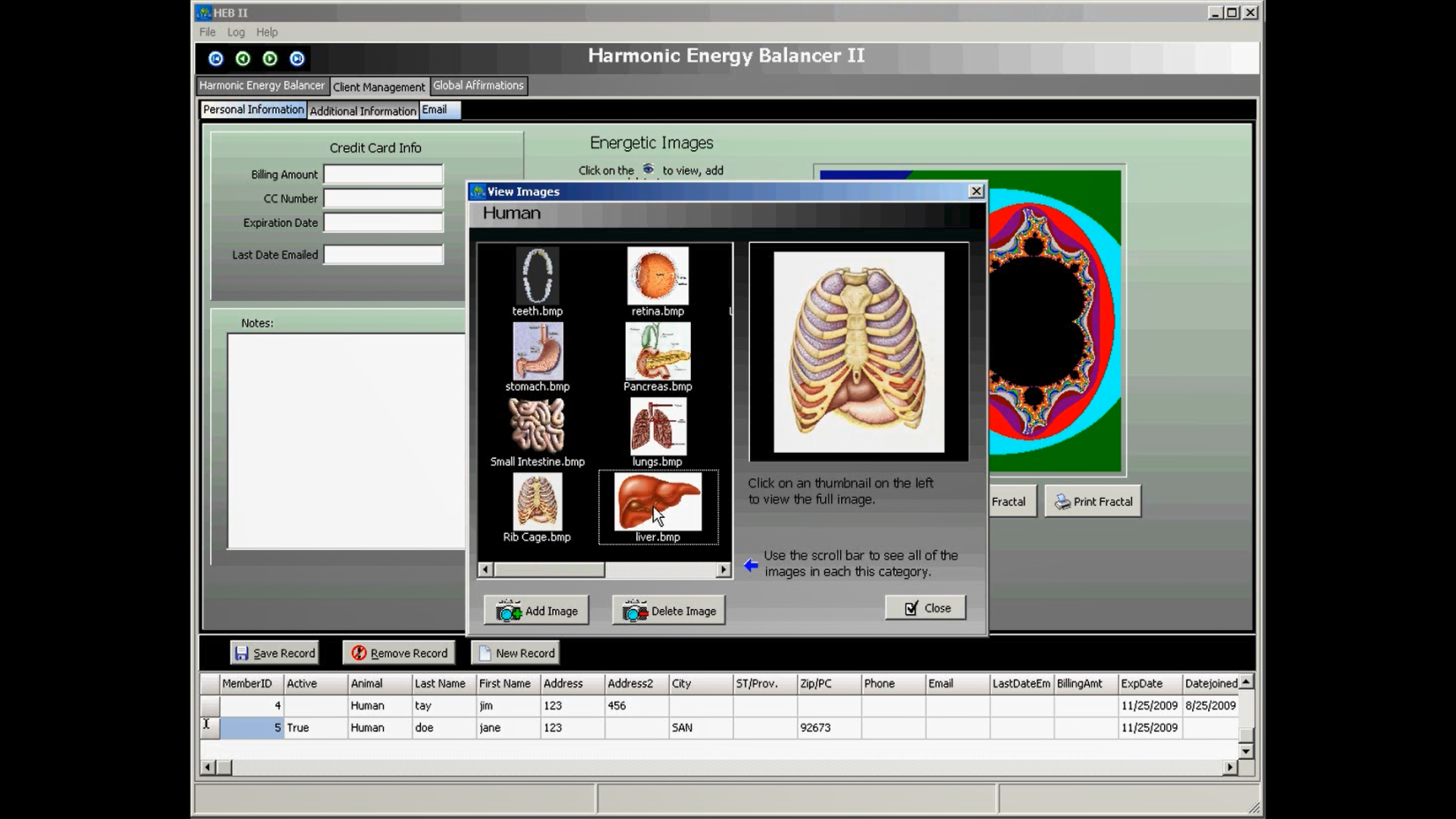Remove the selected record
The image size is (1456, 819).
(x=399, y=653)
